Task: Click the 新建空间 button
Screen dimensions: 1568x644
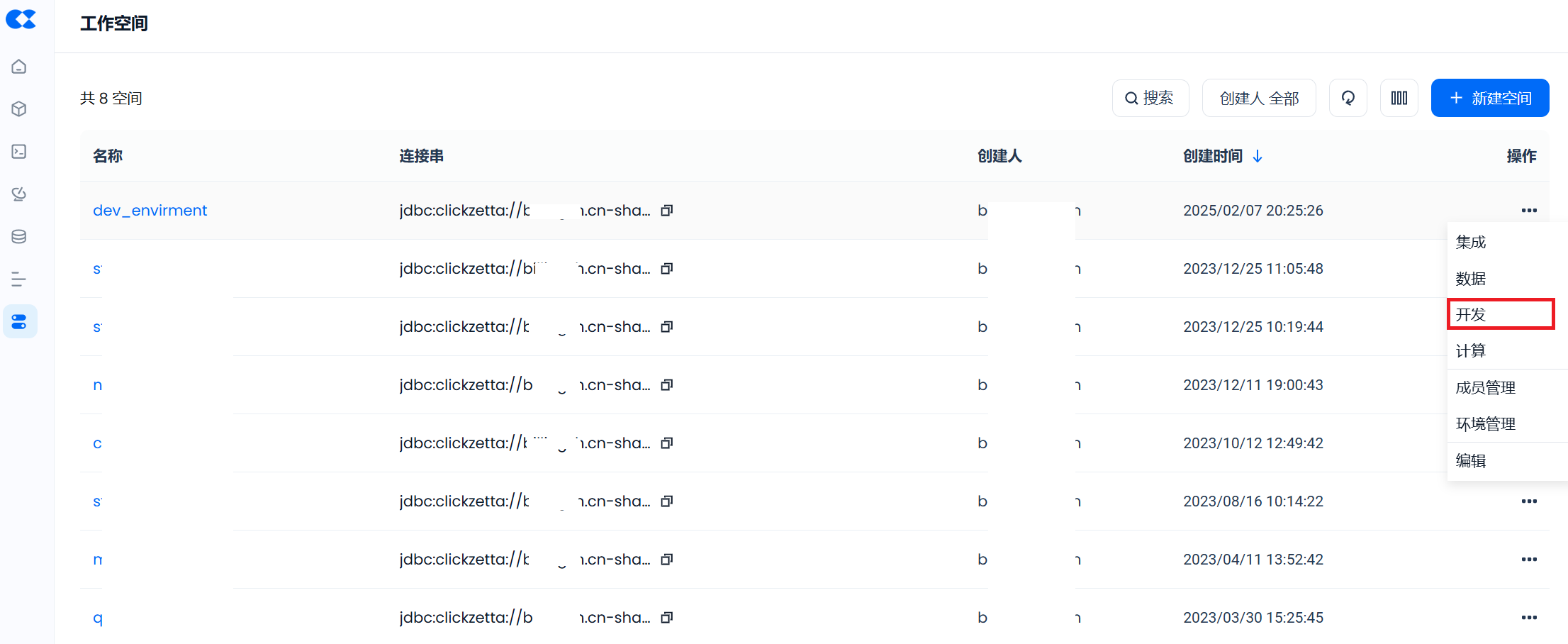Action: 1489,98
